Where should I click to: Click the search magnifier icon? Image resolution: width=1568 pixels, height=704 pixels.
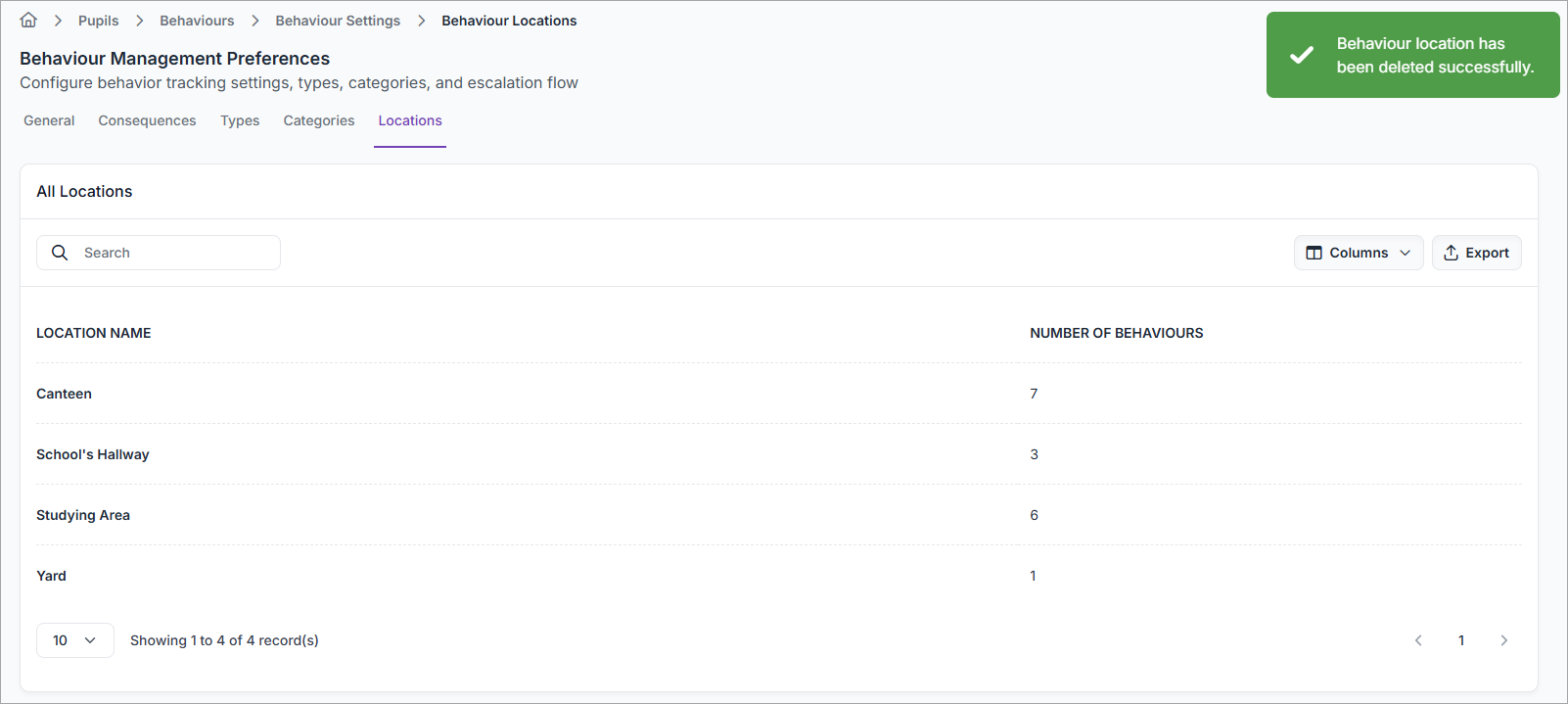(x=60, y=253)
